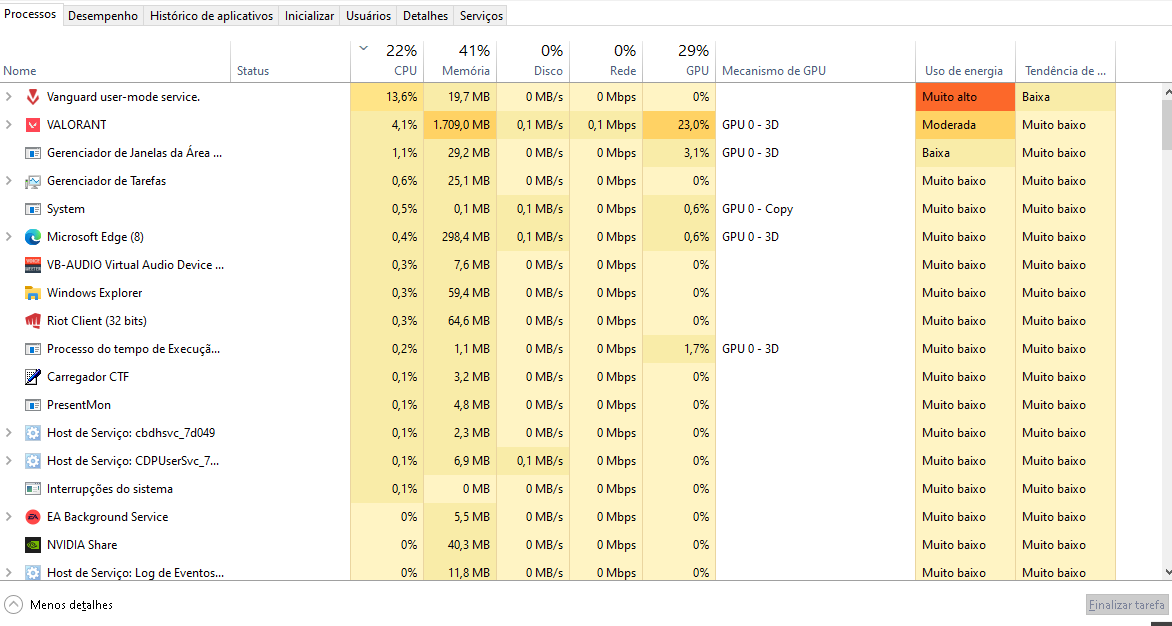Click the scrollbar up arrow
1172x626 pixels.
coord(1167,92)
